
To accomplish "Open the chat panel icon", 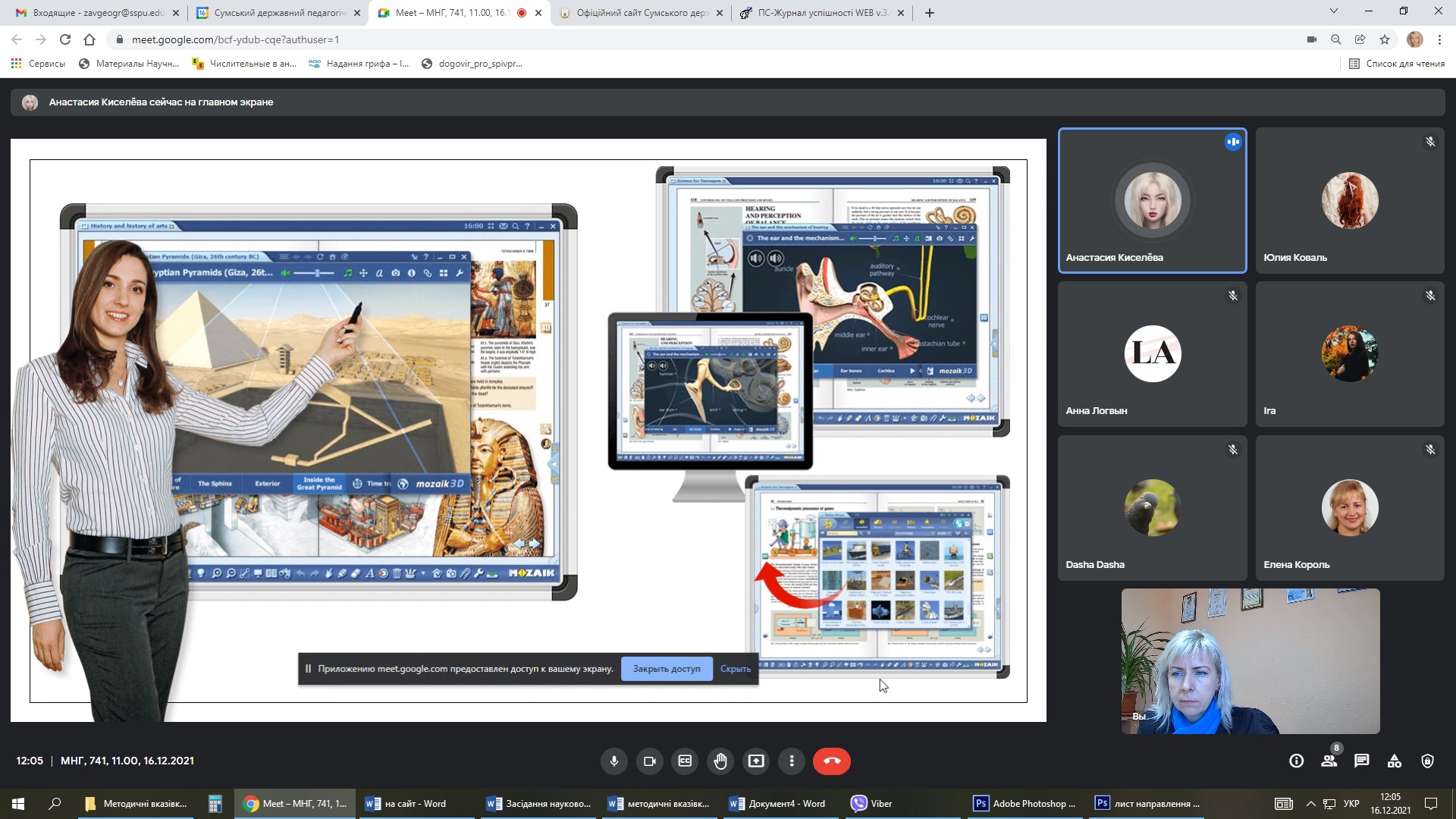I will click(x=1362, y=761).
